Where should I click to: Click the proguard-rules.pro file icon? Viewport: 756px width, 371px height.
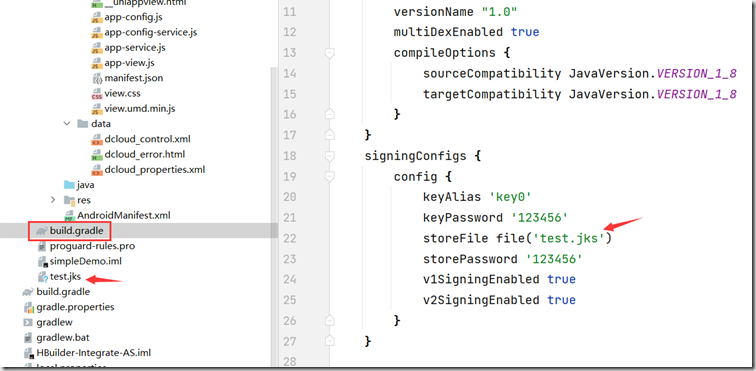click(x=42, y=247)
